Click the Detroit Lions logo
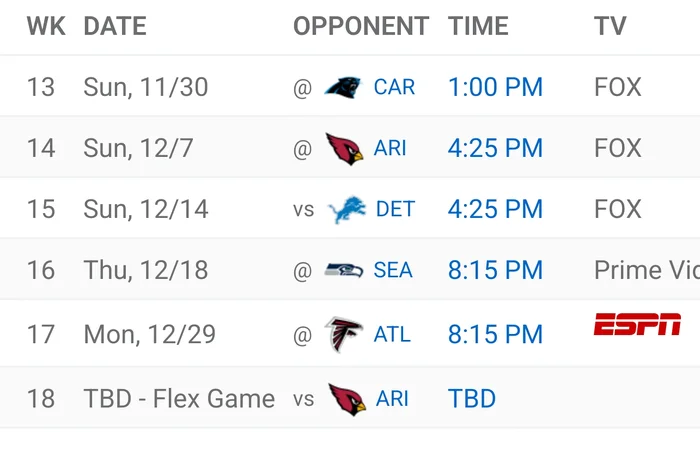The width and height of the screenshot is (700, 462). (347, 210)
